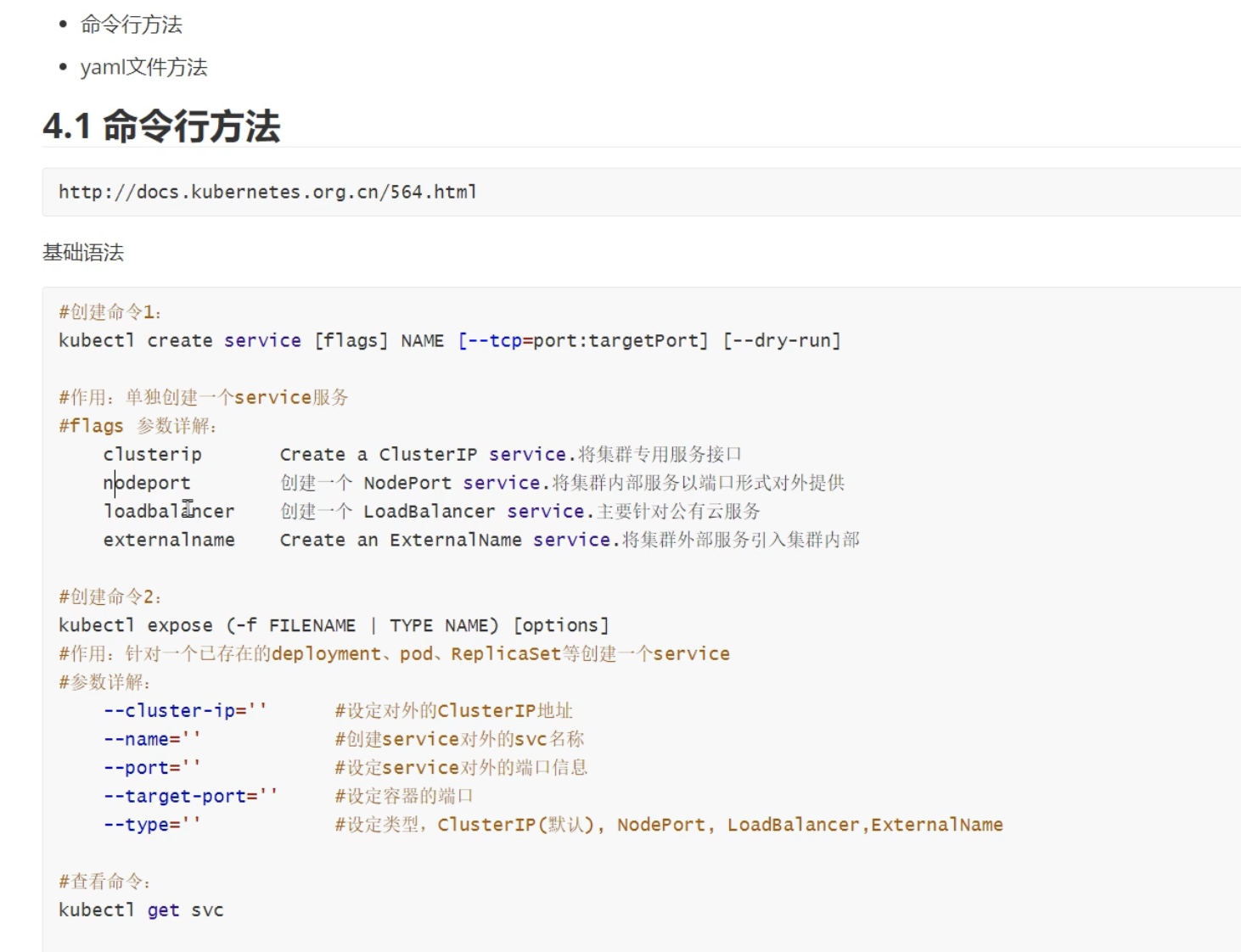Click the 'nodeport' flag name

tap(147, 483)
